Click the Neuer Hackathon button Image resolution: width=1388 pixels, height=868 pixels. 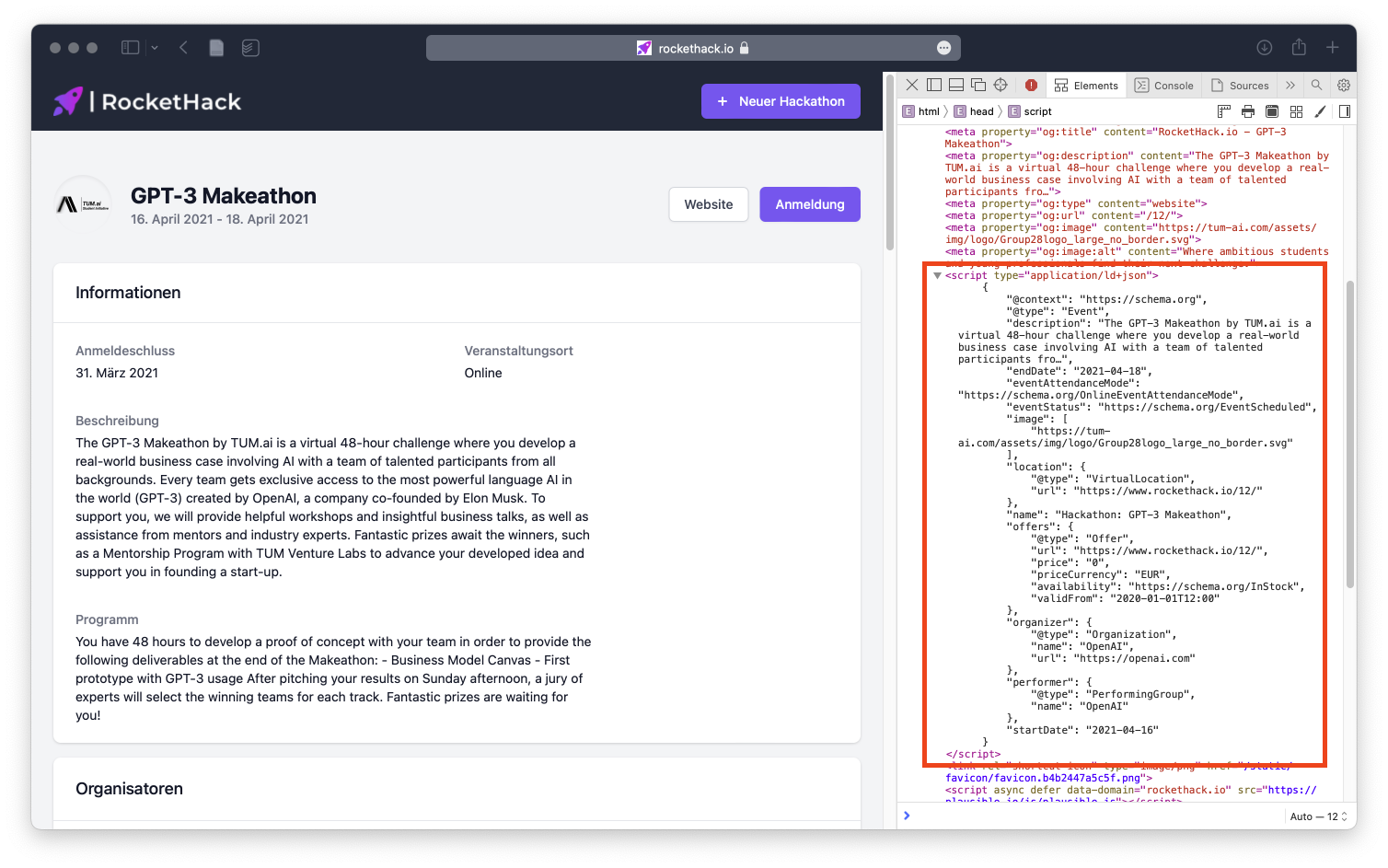[x=781, y=101]
